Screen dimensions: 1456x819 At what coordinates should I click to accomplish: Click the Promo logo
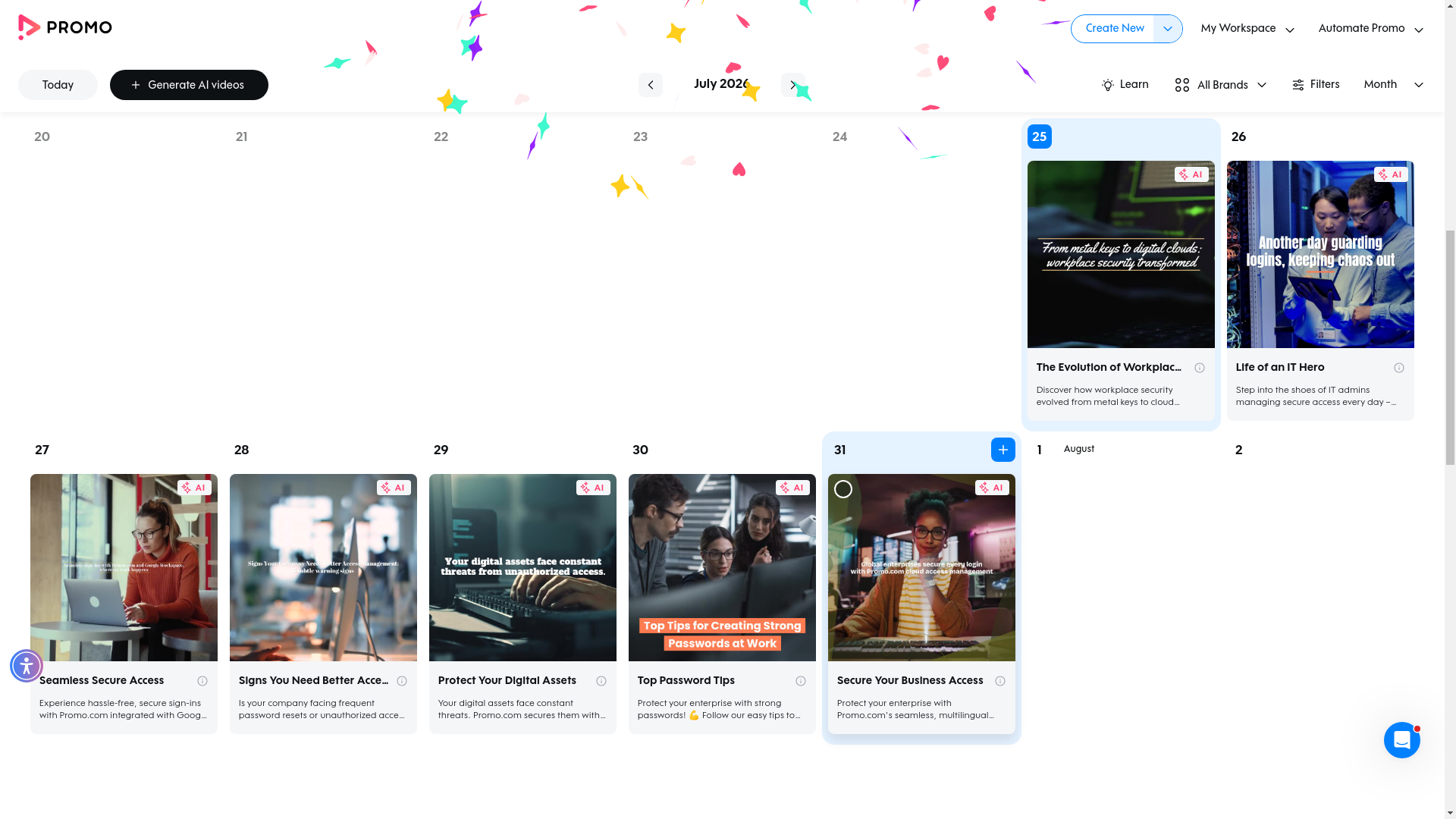pos(64,28)
